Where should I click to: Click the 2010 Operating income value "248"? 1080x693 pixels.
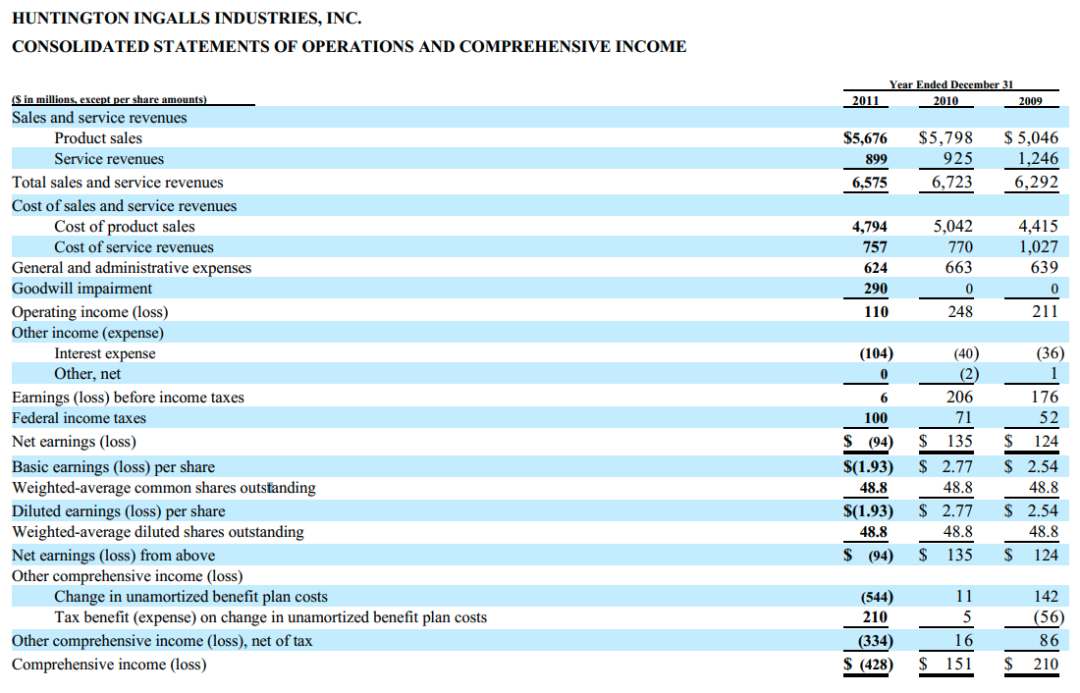coord(960,311)
